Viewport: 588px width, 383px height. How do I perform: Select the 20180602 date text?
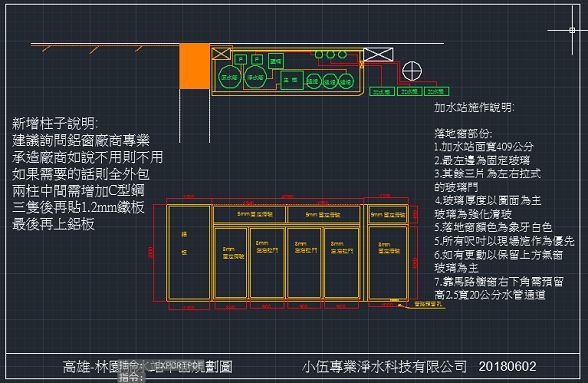pos(507,366)
